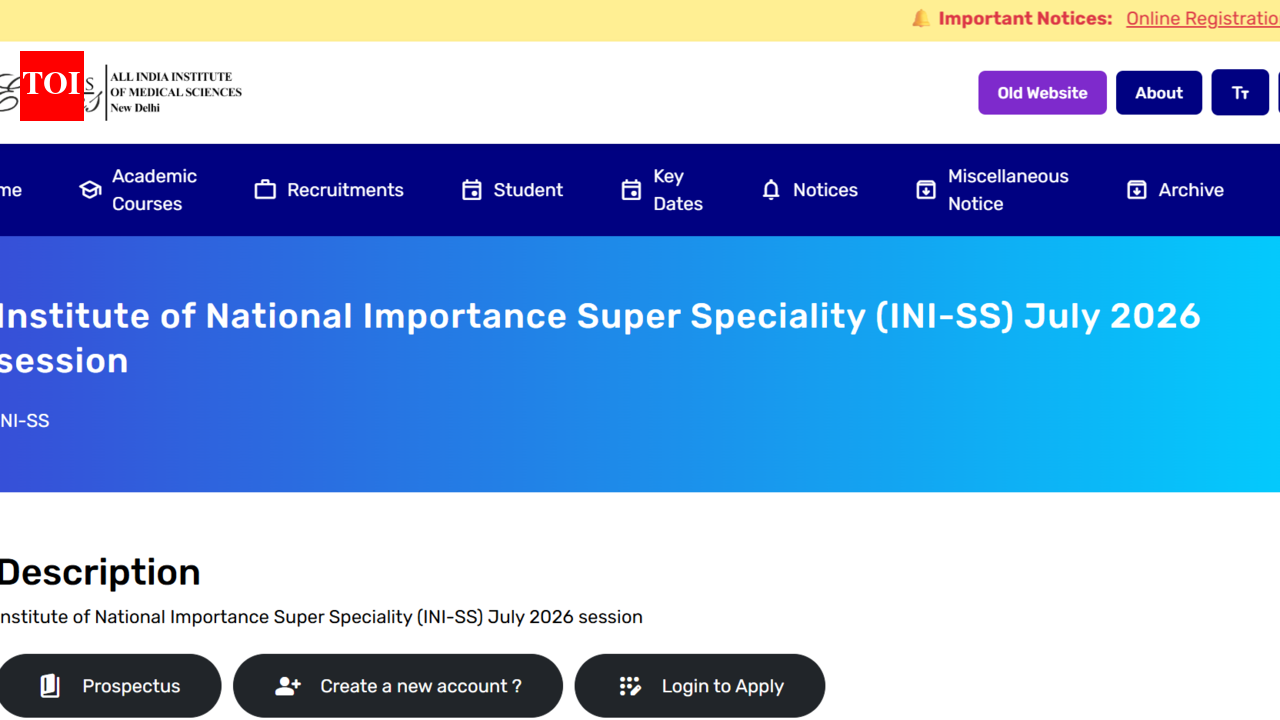Click the book icon inside the Prospectus button
The image size is (1280, 720).
pos(50,686)
